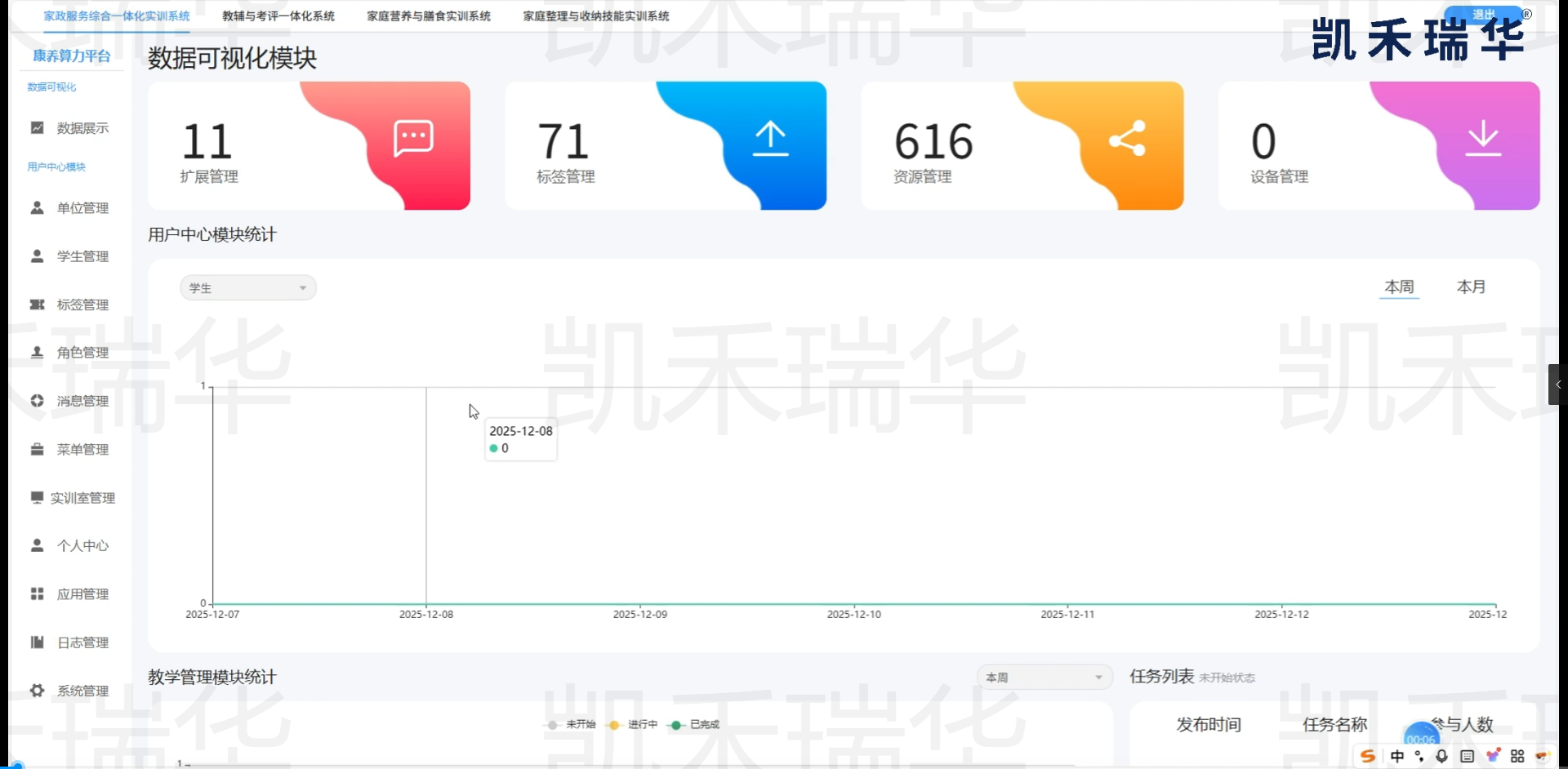Switch to 家政服务综合一体化实训系统 tab
Viewport: 1568px width, 769px height.
click(117, 16)
